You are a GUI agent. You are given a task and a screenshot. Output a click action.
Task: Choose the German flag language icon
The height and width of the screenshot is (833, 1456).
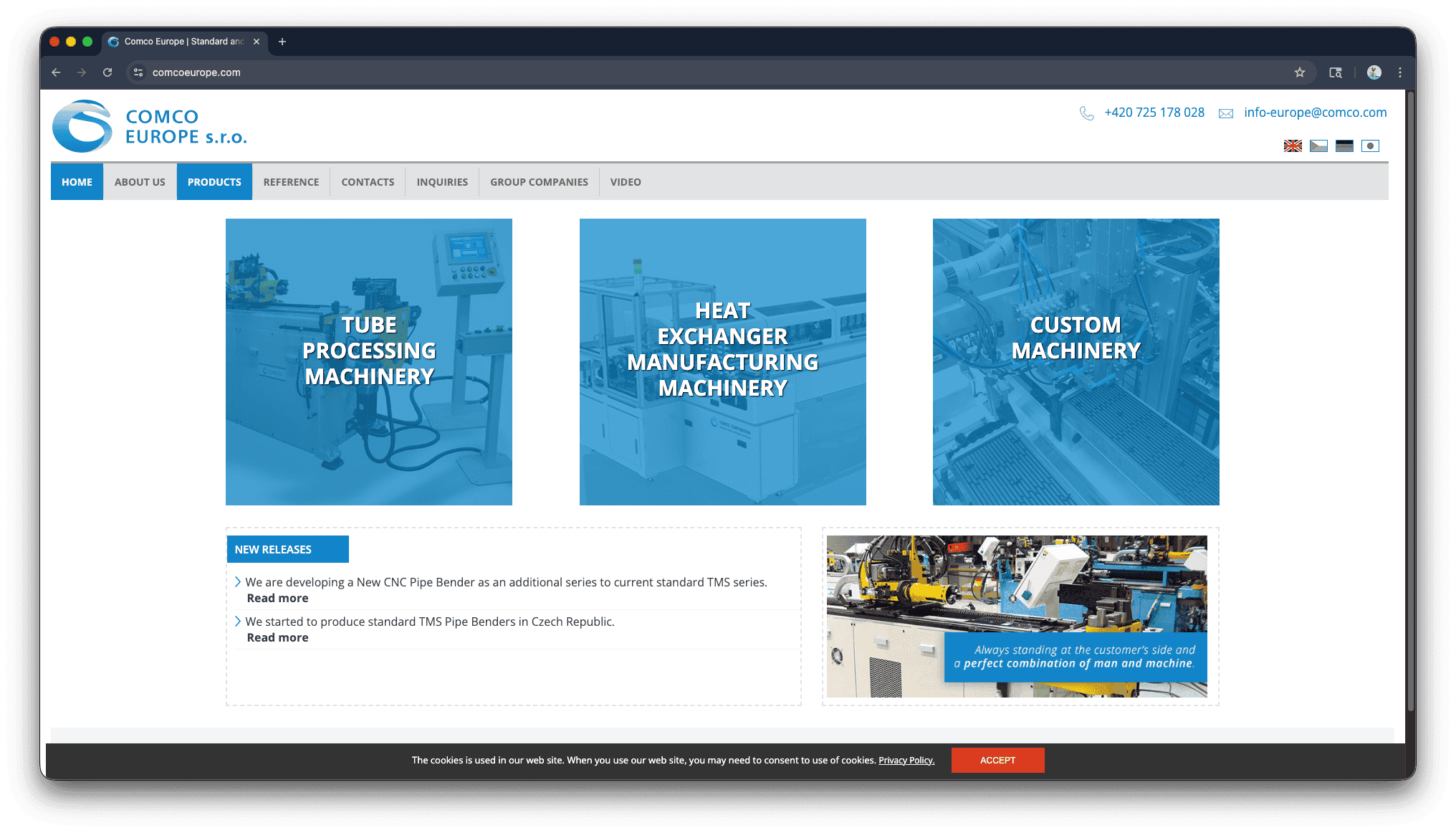[1344, 146]
